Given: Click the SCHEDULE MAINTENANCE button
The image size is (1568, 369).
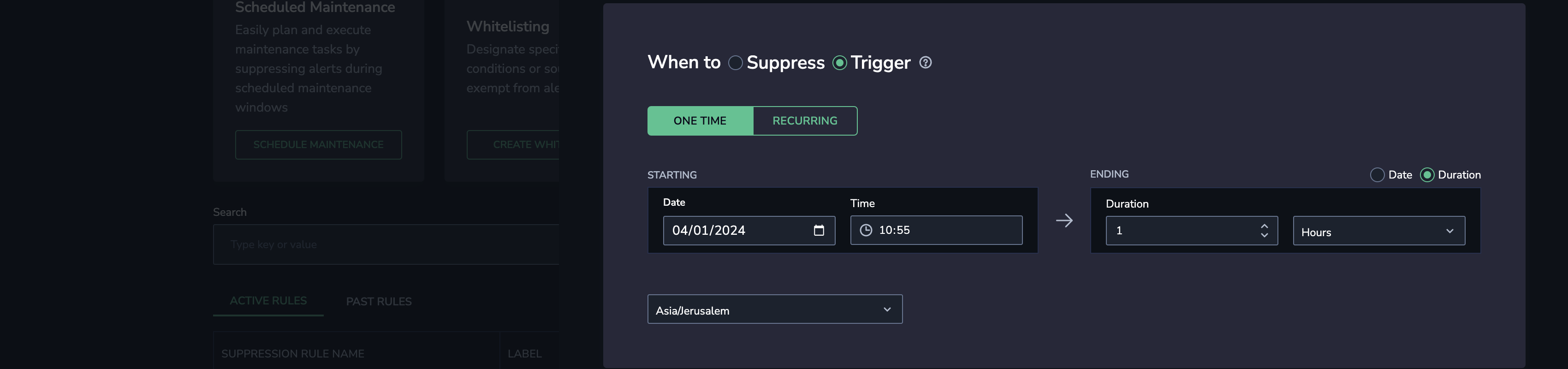Looking at the screenshot, I should pos(318,145).
